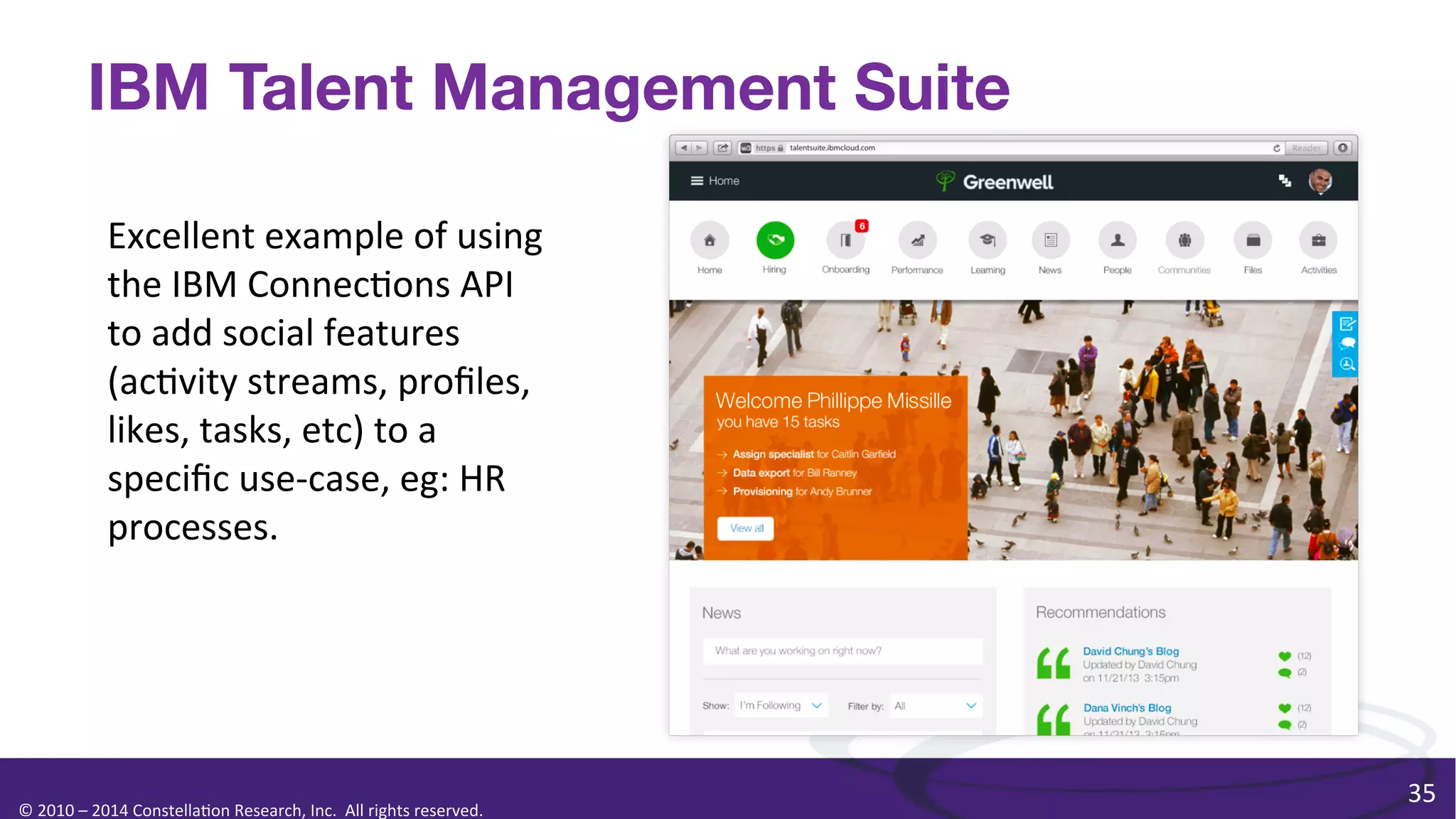The width and height of the screenshot is (1456, 819).
Task: Click the browser share icon
Action: click(722, 148)
